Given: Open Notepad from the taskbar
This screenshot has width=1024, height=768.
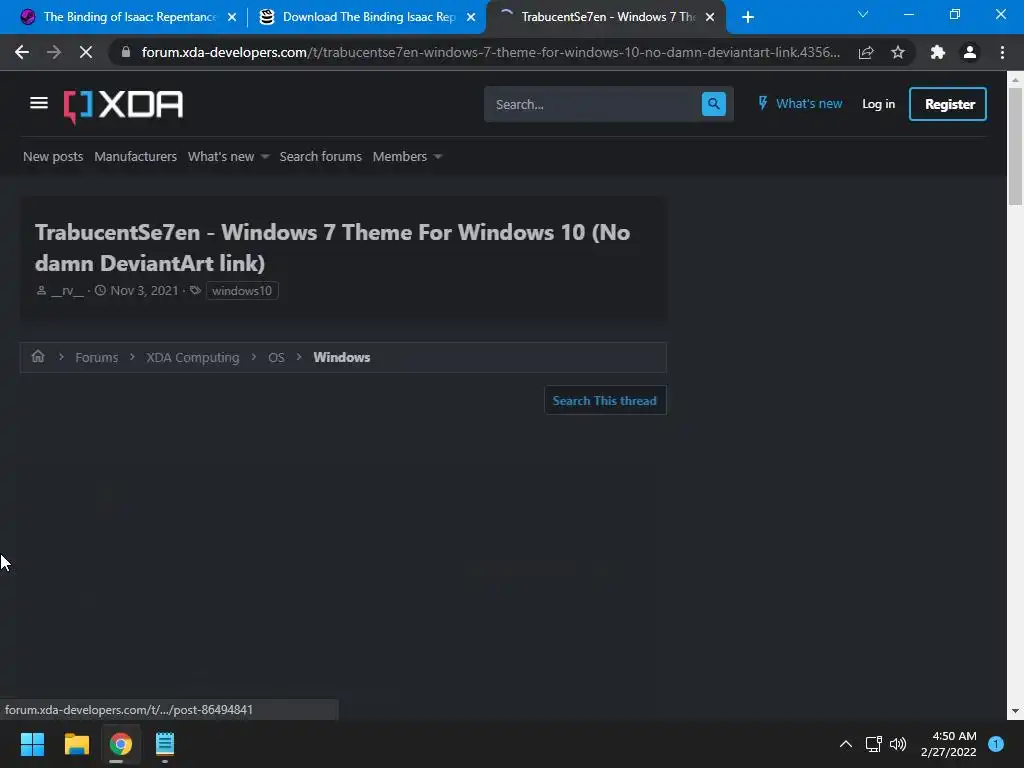Looking at the screenshot, I should 165,744.
